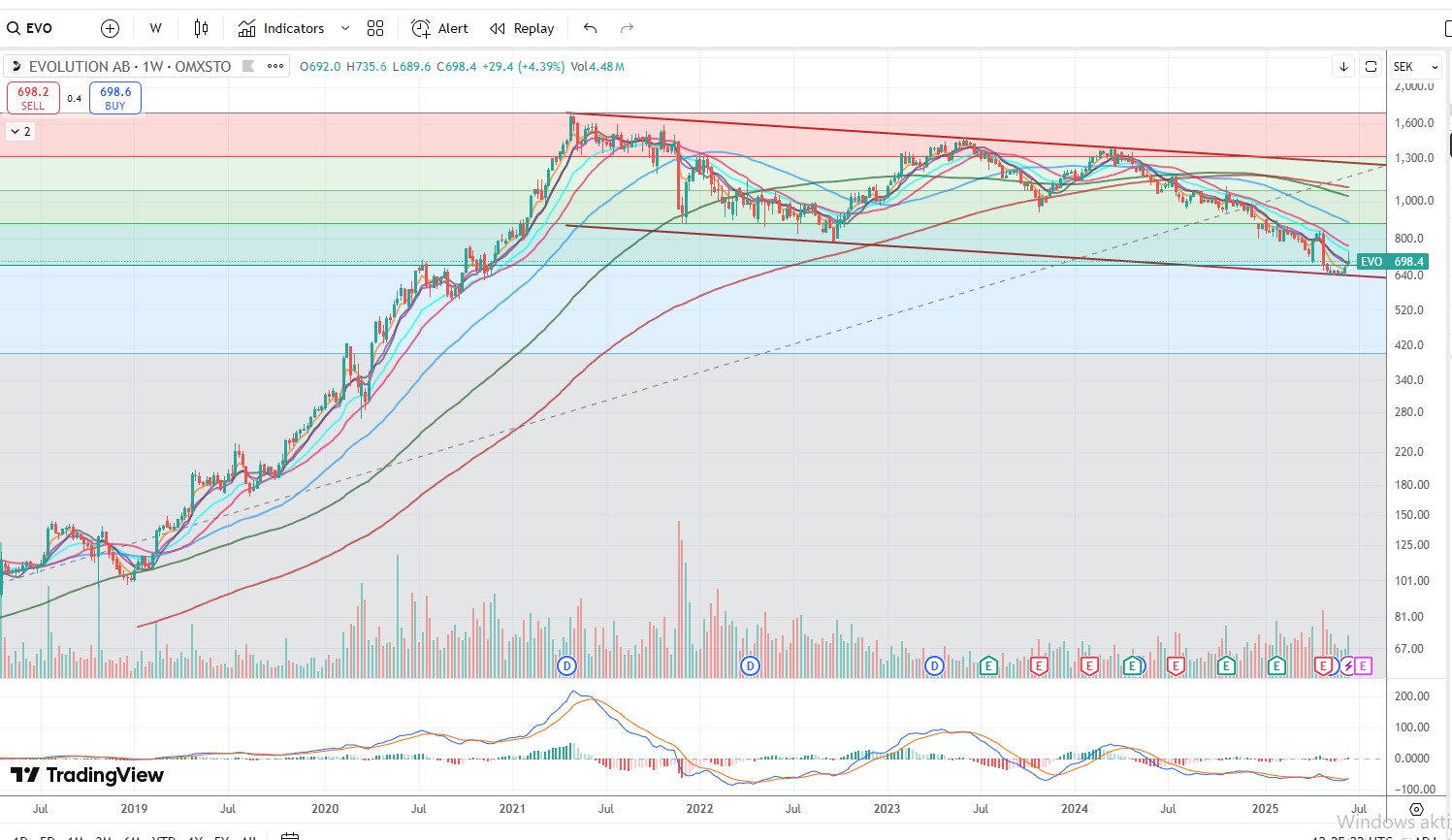Viewport: 1452px width, 840px height.
Task: Start bar Replay mode
Action: tap(522, 28)
